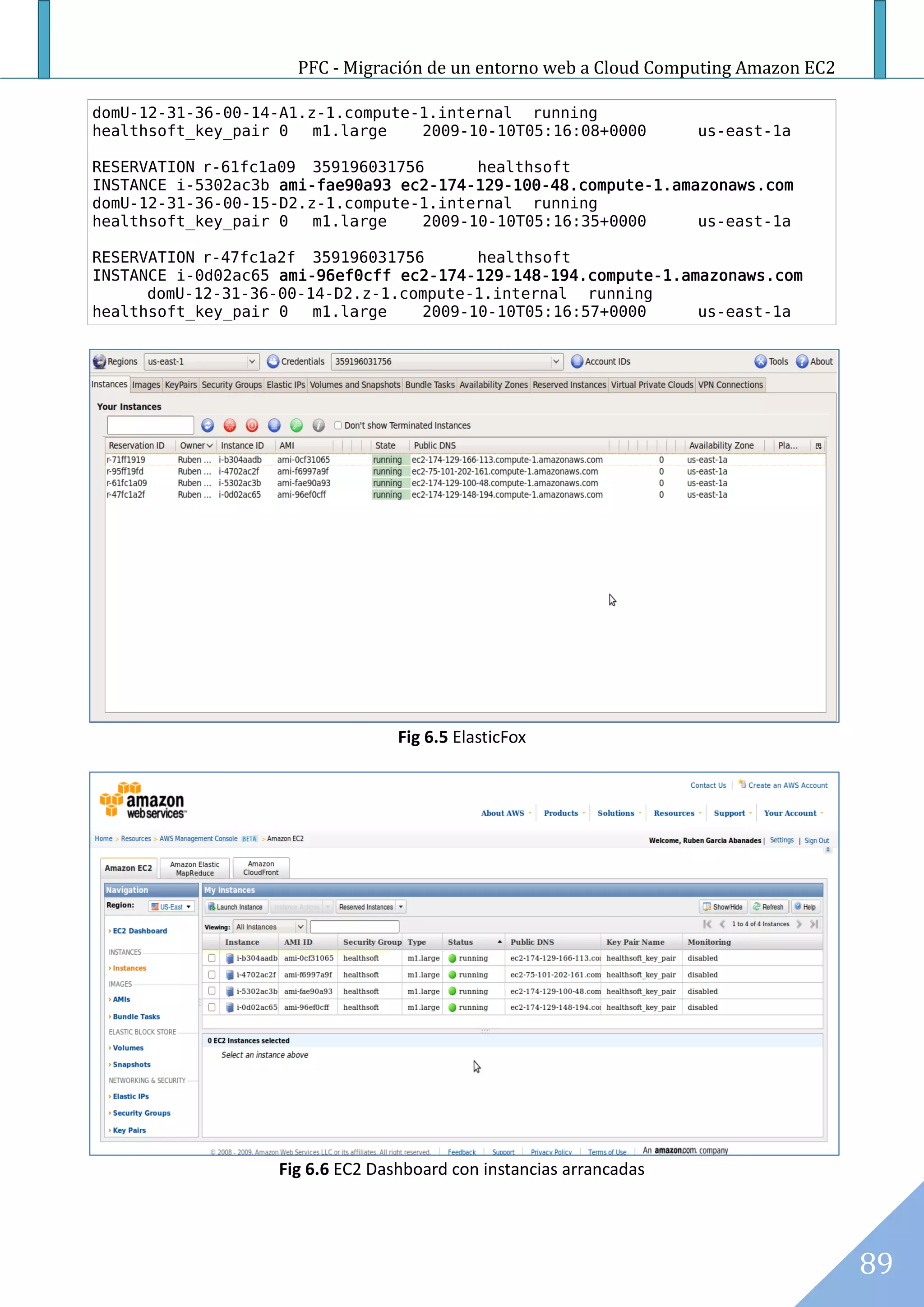Open the Amazon CloudFront tab
This screenshot has height=1307, width=924.
261,868
